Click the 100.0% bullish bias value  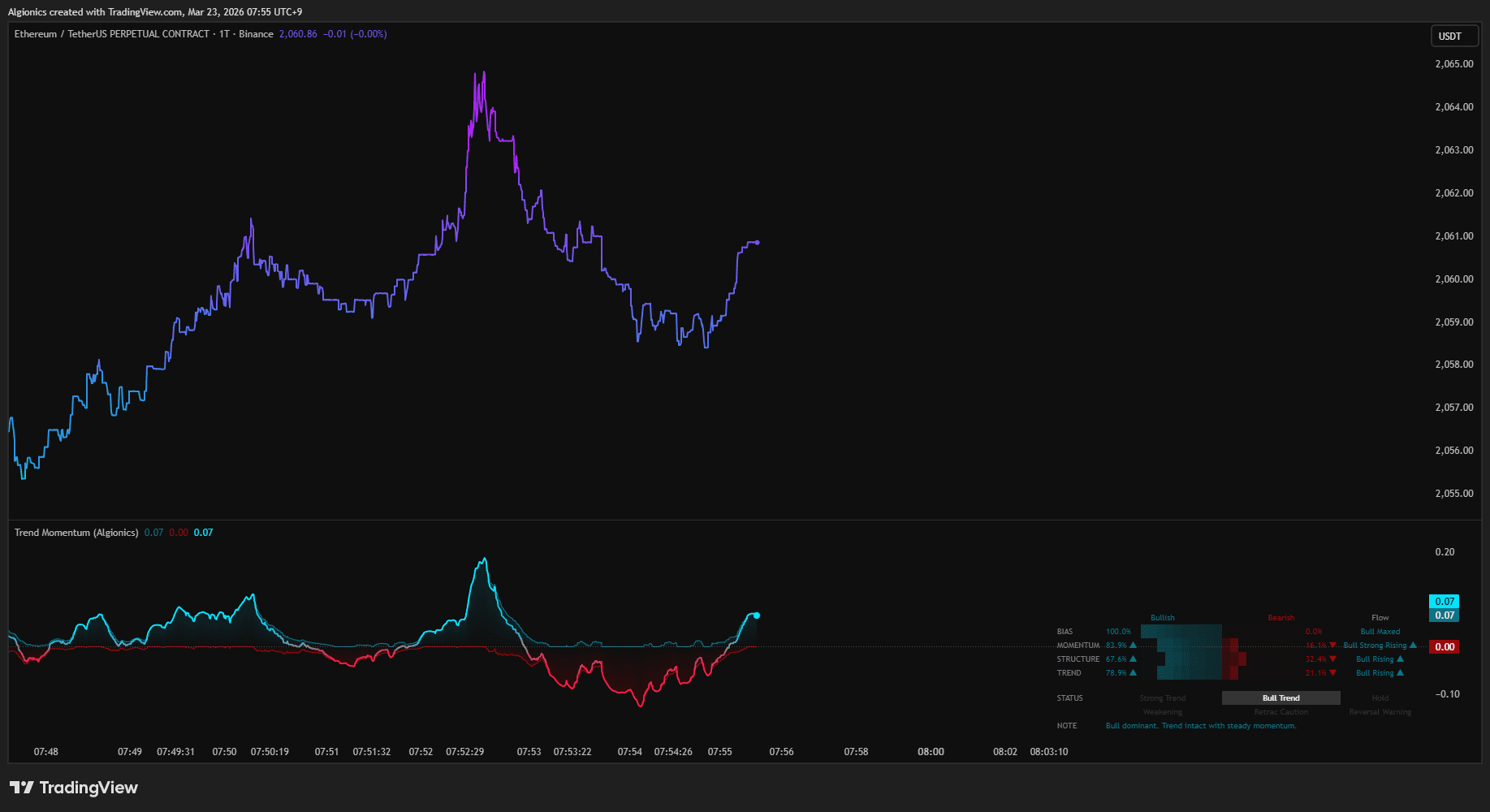(x=1118, y=632)
